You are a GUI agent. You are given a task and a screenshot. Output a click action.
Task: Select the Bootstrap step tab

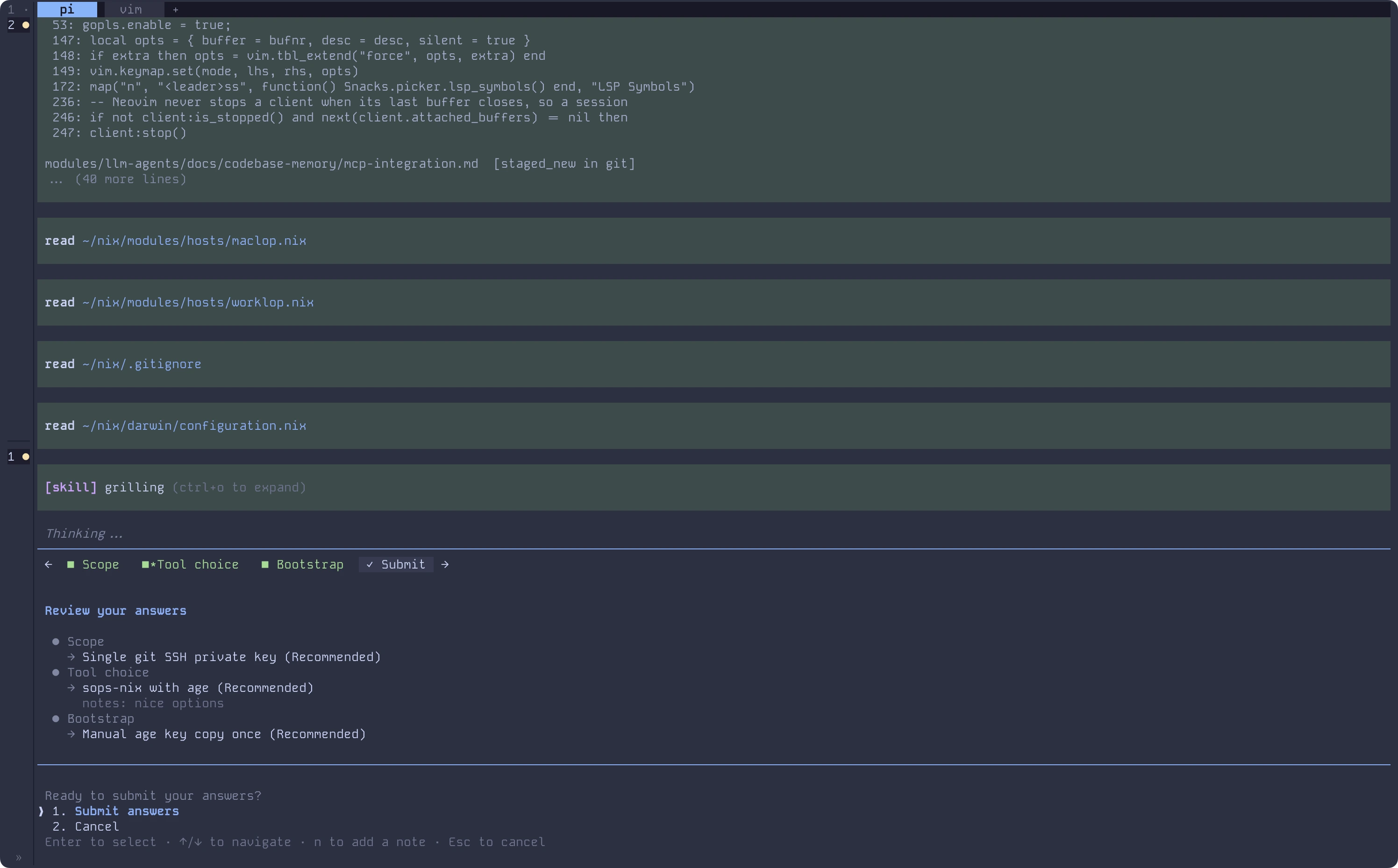coord(303,564)
